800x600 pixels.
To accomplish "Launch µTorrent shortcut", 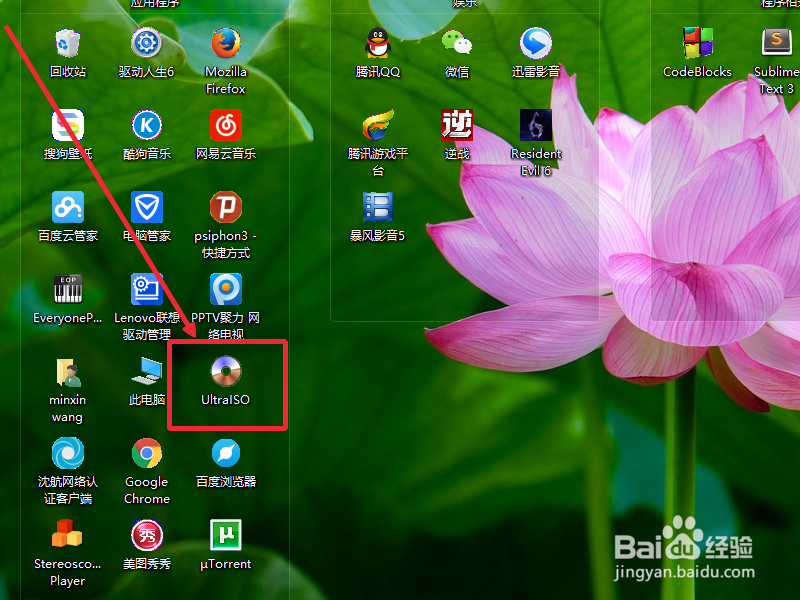I will pos(226,535).
